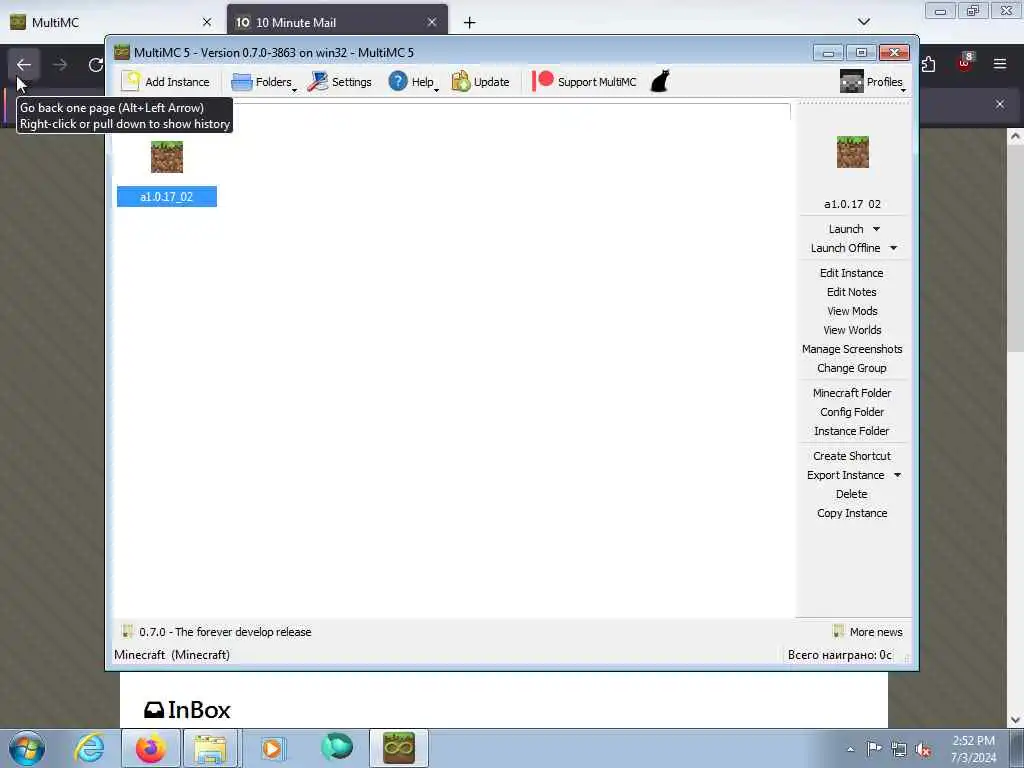1024x768 pixels.
Task: Click the network tray icon
Action: point(899,750)
